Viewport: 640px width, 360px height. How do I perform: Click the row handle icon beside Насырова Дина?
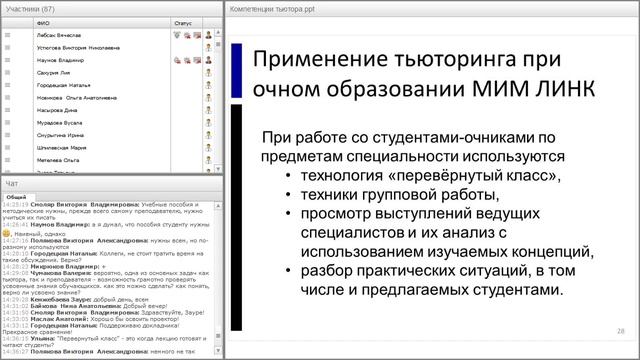click(x=7, y=110)
